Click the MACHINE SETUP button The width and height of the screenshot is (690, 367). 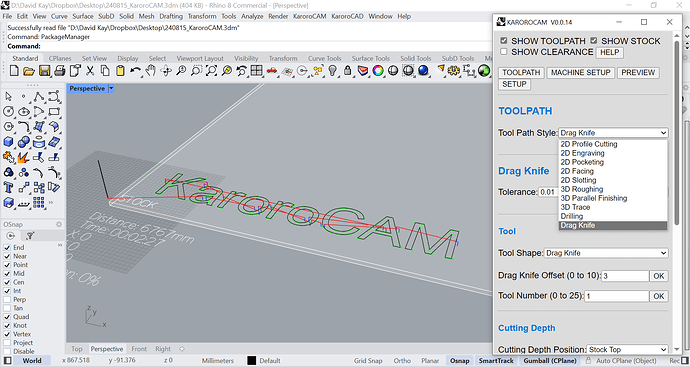pos(580,73)
